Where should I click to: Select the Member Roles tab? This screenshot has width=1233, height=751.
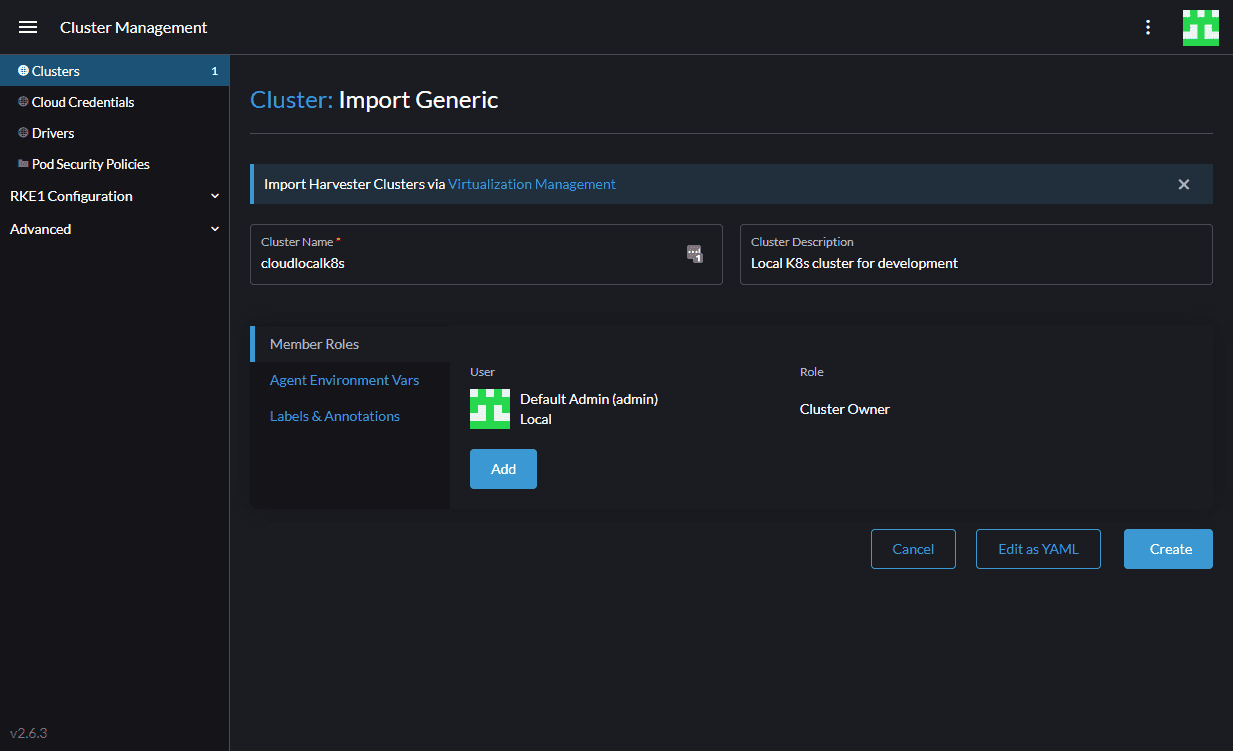(x=314, y=343)
